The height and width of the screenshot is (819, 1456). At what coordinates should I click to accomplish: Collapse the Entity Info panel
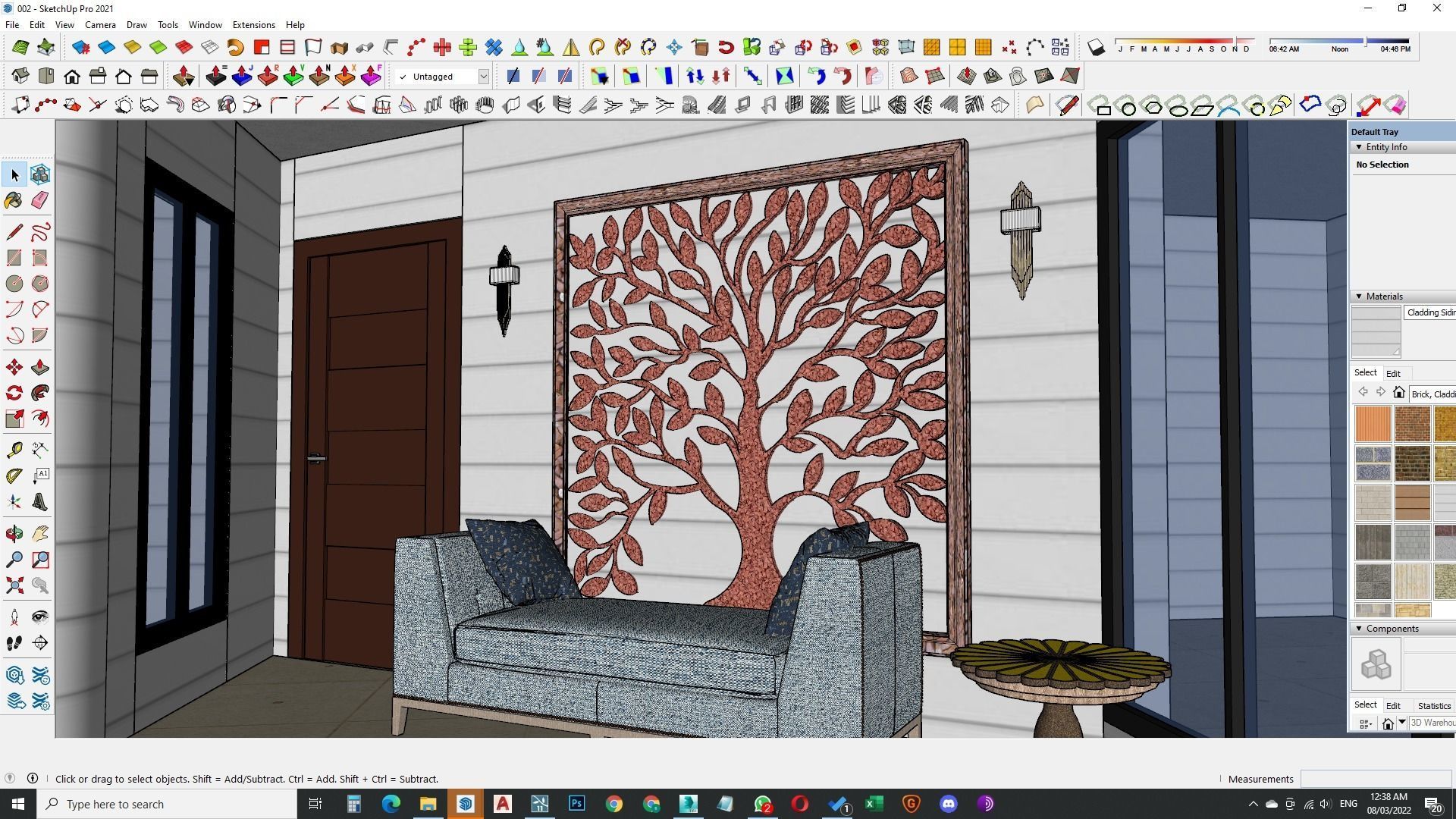[x=1358, y=147]
